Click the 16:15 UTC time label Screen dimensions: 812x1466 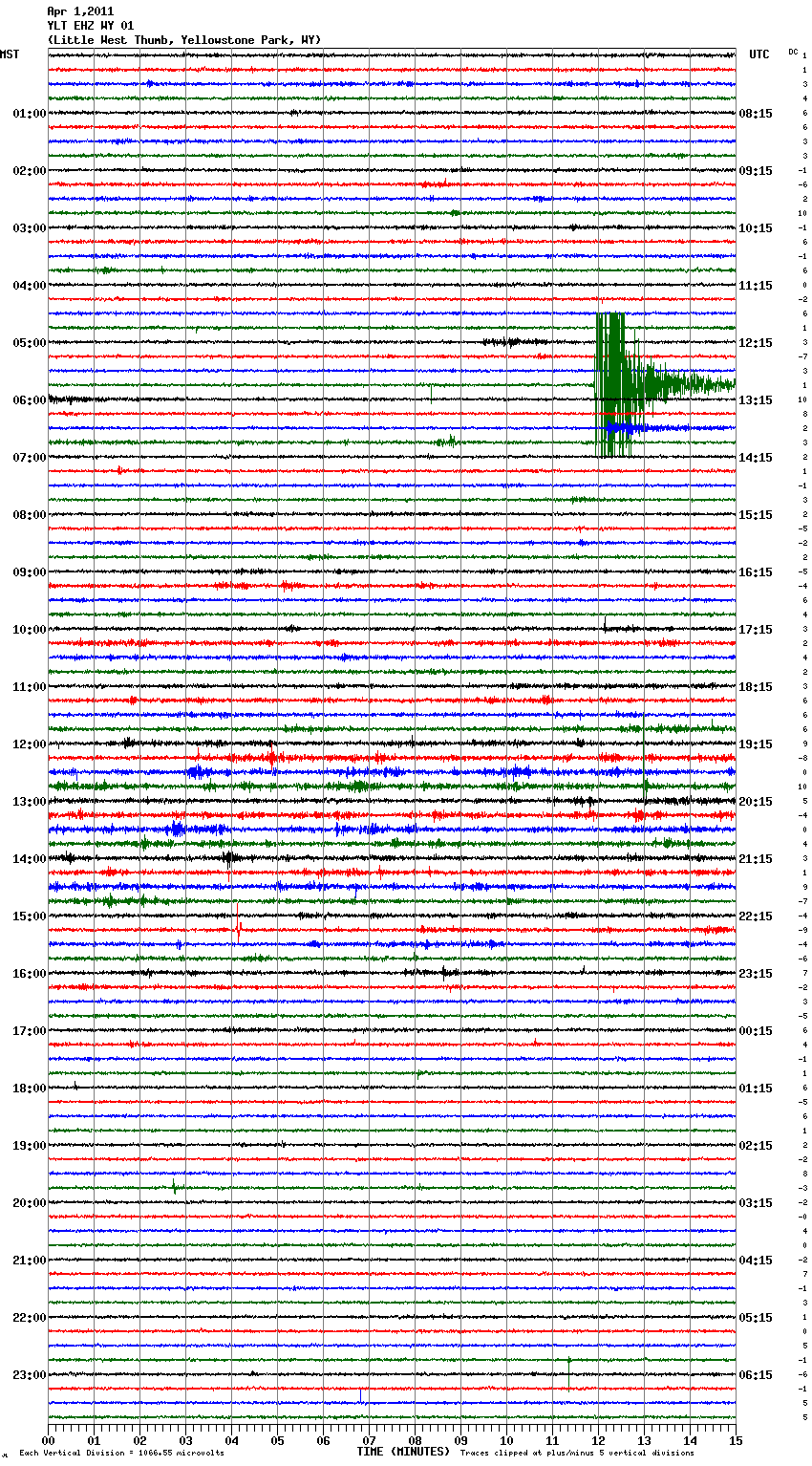click(756, 572)
